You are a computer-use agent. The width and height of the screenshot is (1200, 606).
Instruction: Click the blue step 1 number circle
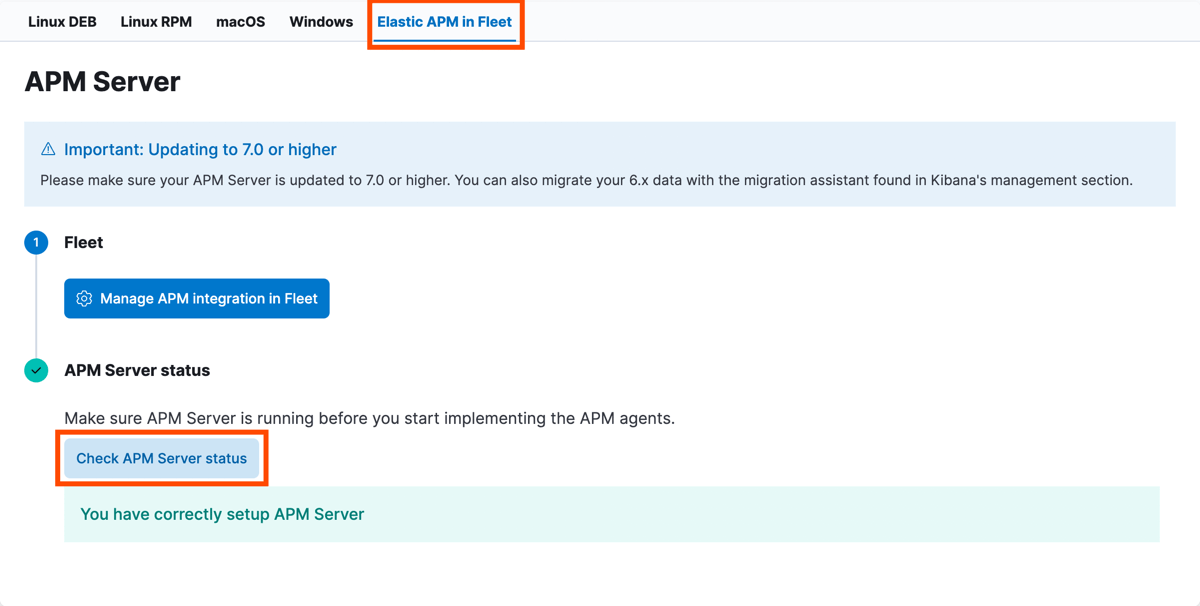point(36,242)
